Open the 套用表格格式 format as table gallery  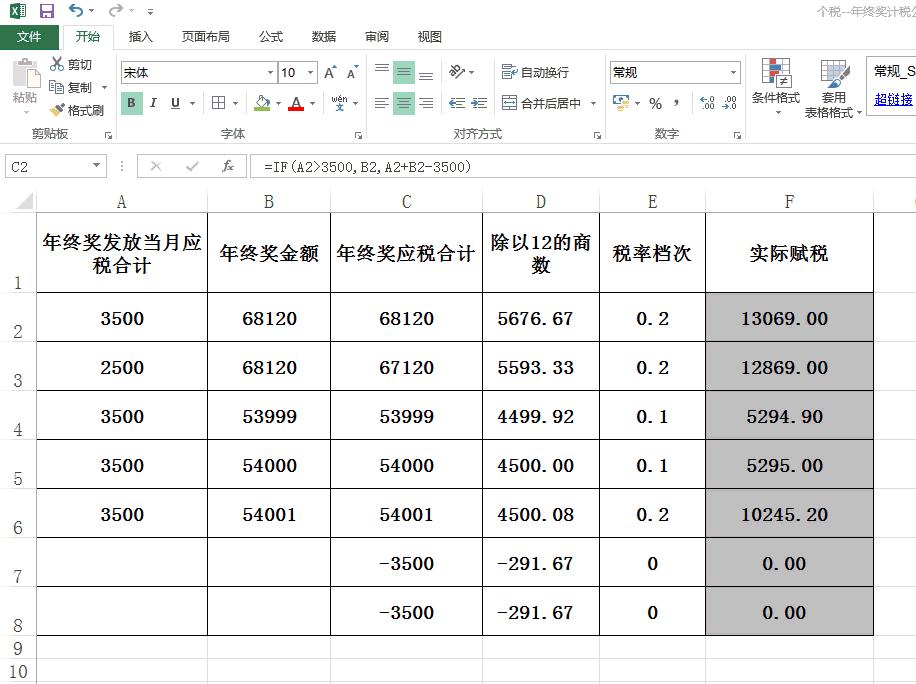tap(834, 90)
